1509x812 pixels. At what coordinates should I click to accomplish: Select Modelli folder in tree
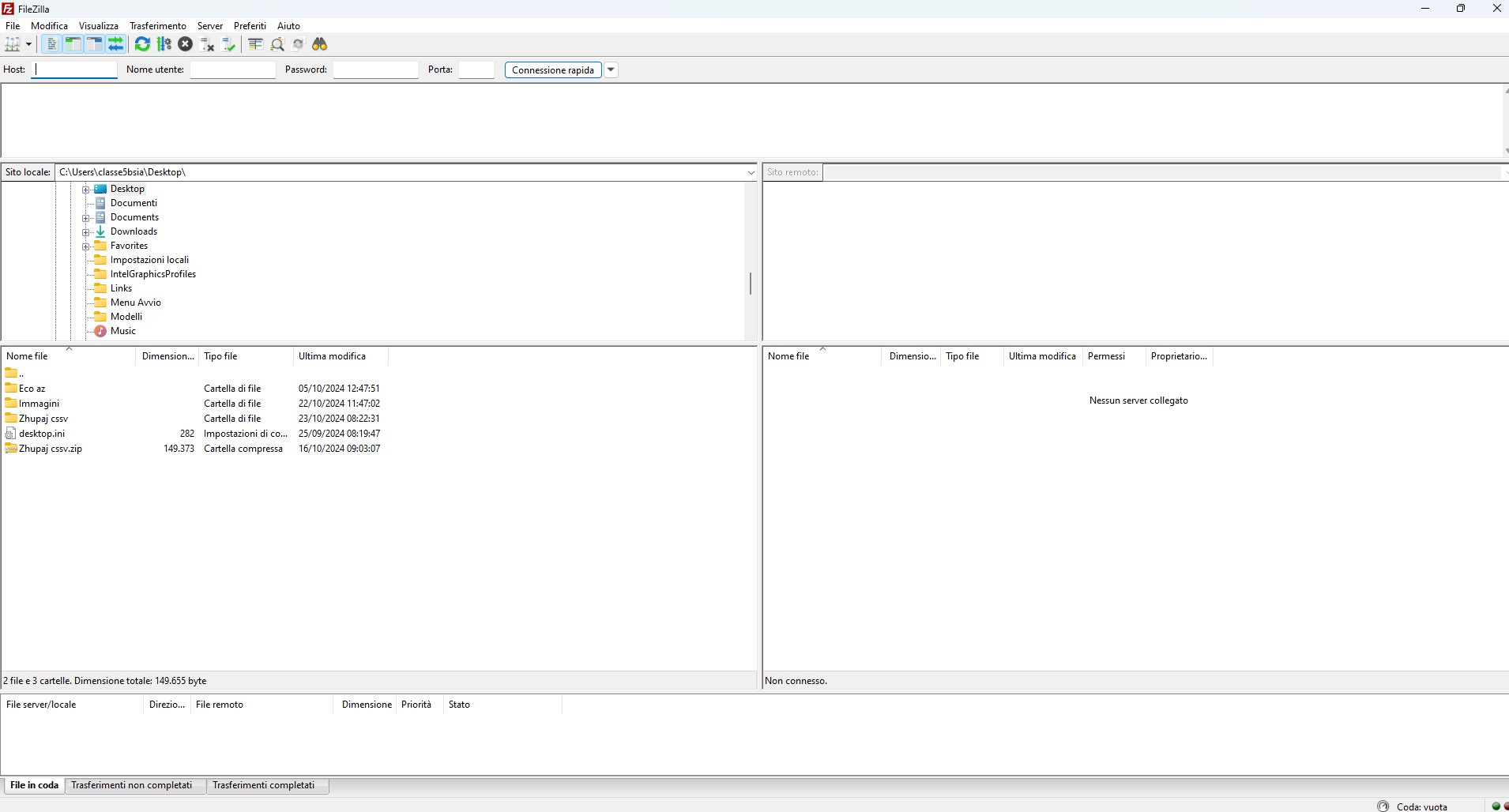tap(126, 317)
